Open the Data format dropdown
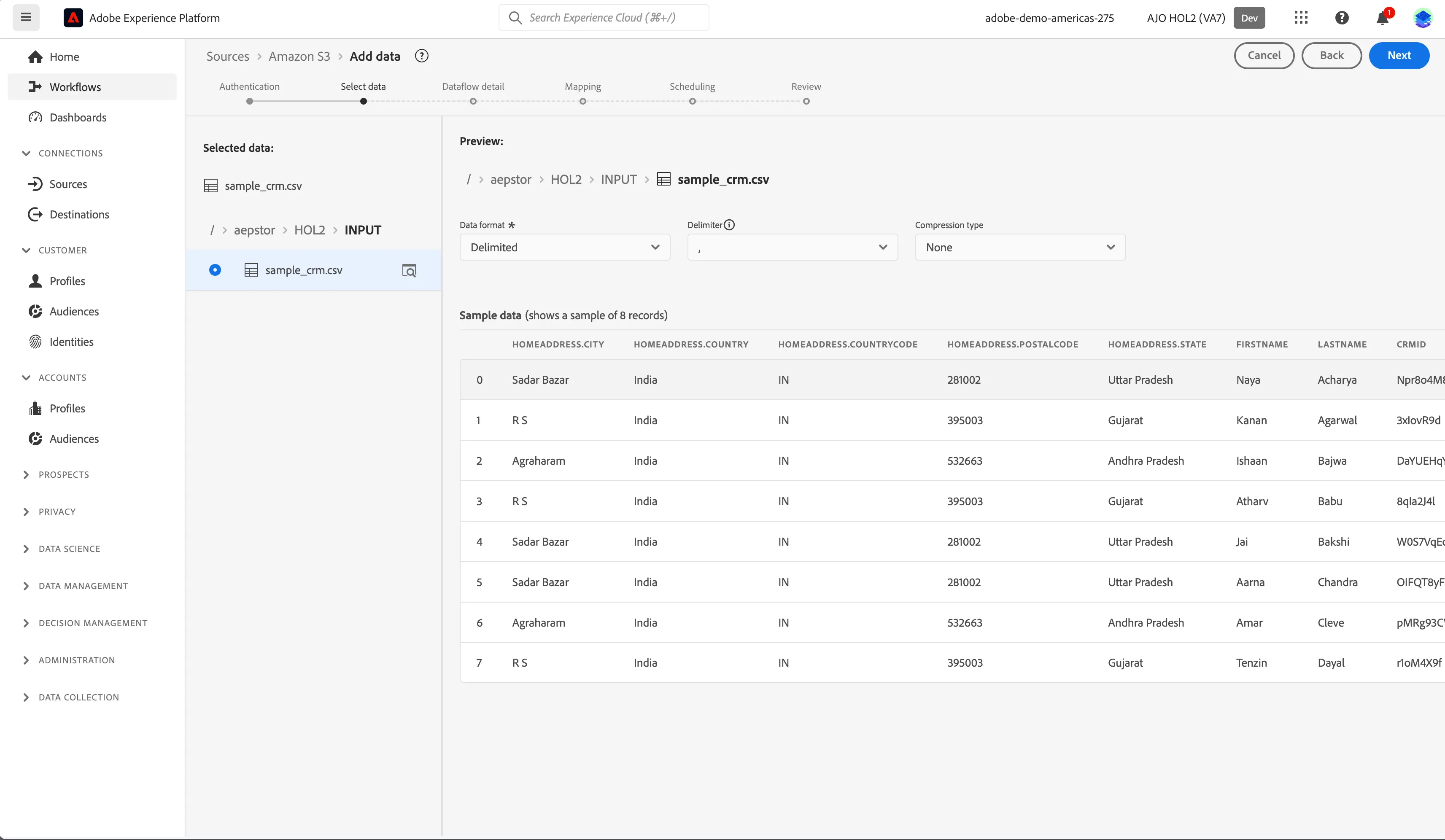The image size is (1445, 840). (565, 247)
